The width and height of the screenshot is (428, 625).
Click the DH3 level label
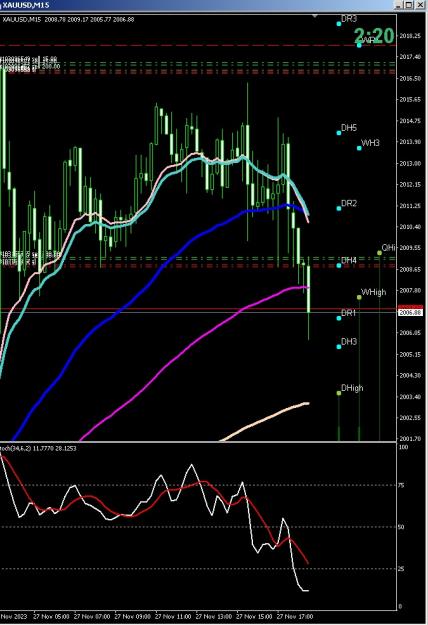click(x=349, y=342)
